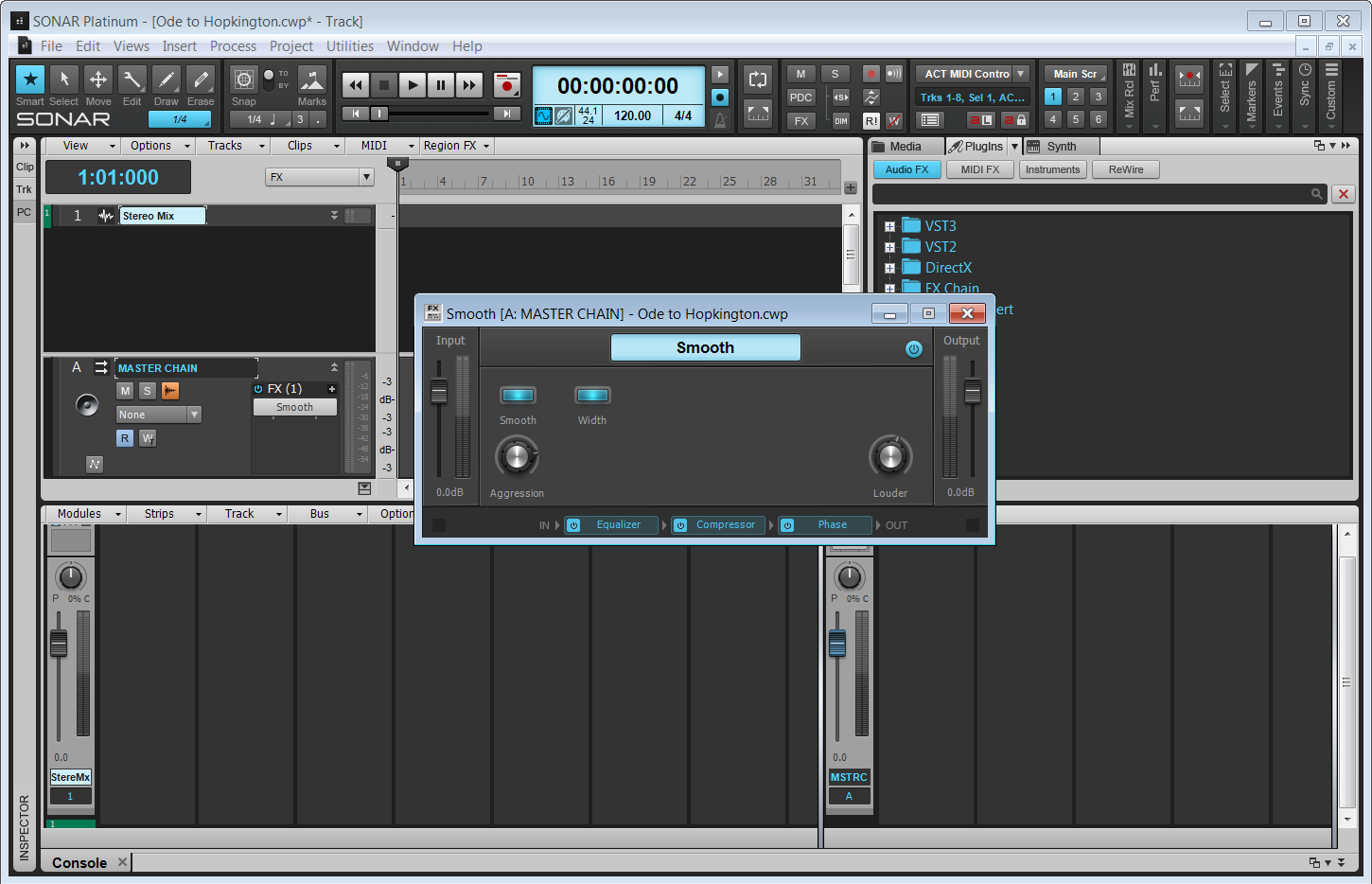Solo the MASTER CHAIN bus
The image size is (1372, 884).
[148, 391]
